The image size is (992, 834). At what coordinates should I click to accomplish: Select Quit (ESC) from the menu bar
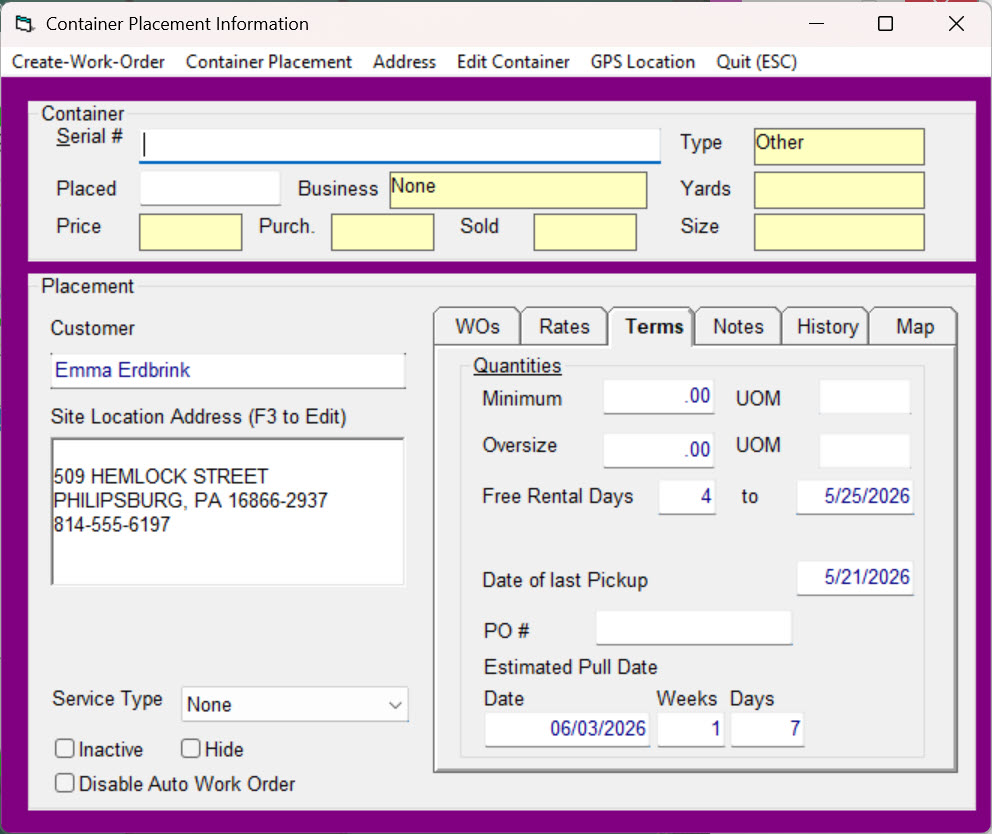point(756,62)
